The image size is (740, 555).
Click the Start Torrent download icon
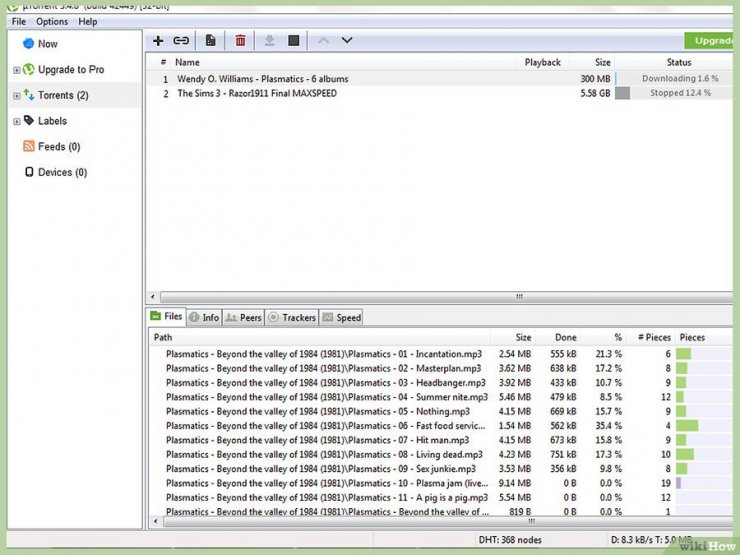coord(269,41)
